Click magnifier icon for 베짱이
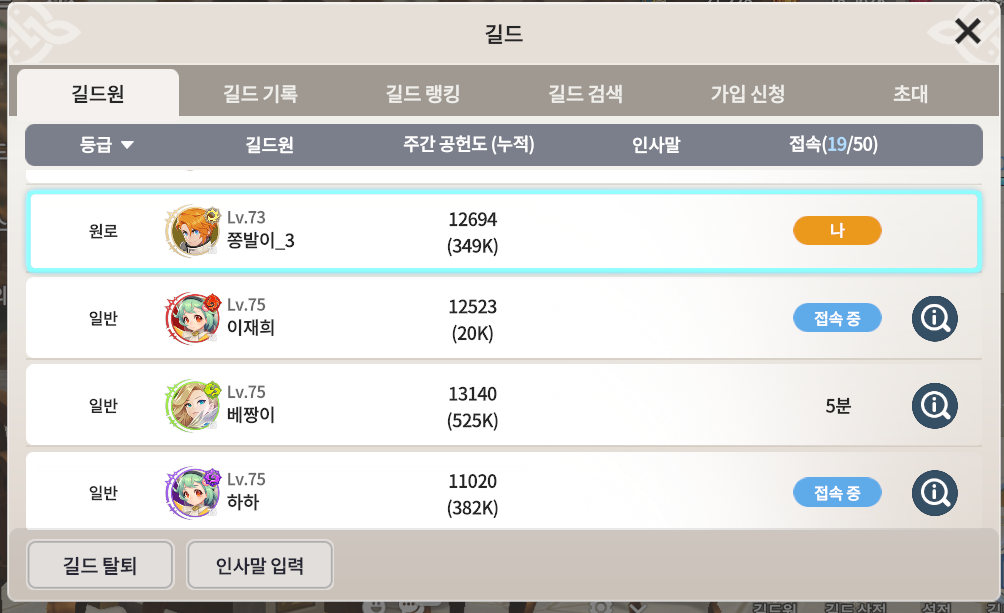The image size is (1004, 613). (x=935, y=406)
